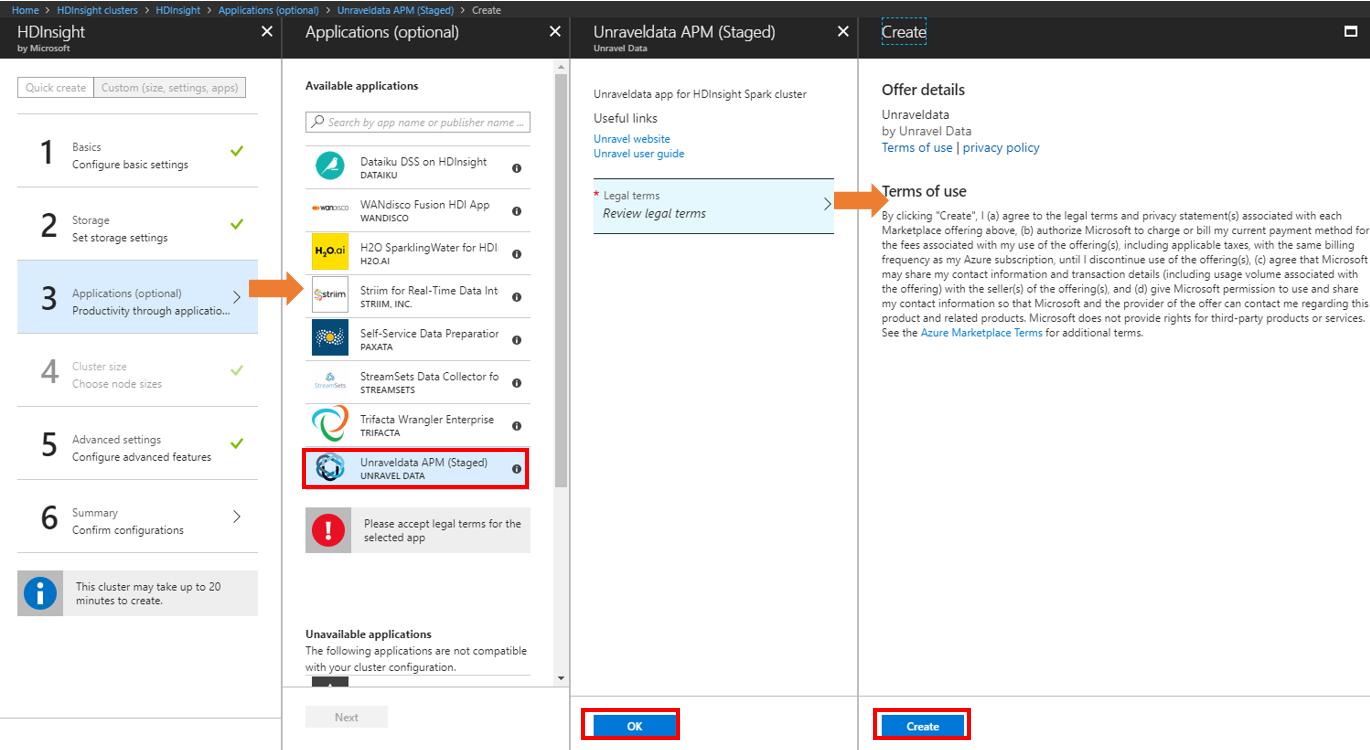Focus the app name search field

[x=418, y=122]
